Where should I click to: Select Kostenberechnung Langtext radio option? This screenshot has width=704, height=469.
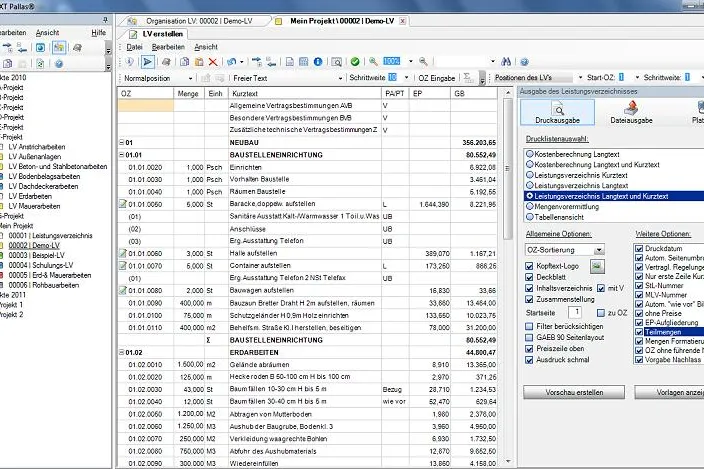tap(530, 154)
